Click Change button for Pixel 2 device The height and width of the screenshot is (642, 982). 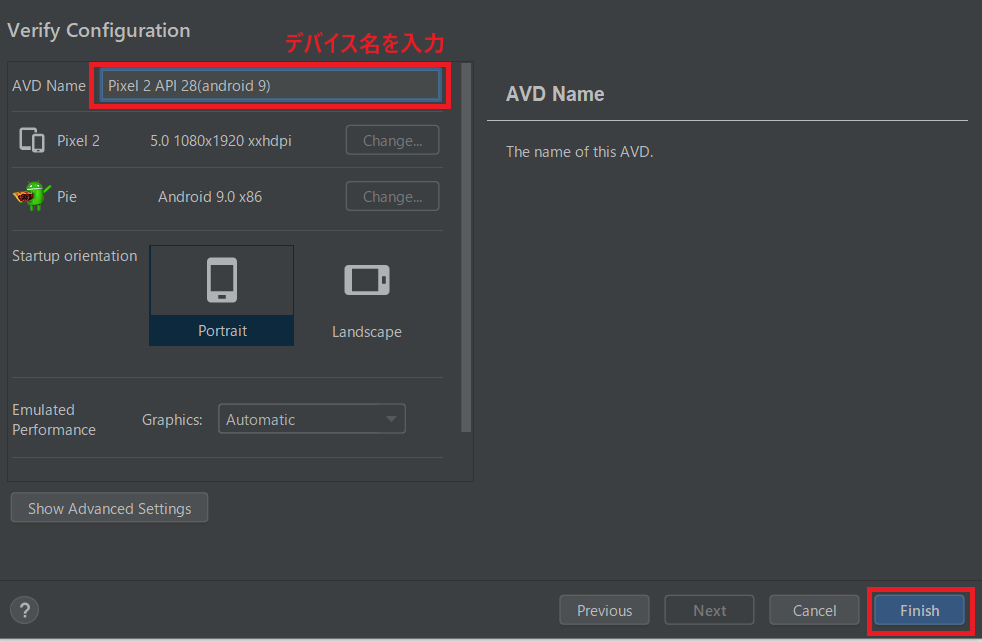coord(393,140)
